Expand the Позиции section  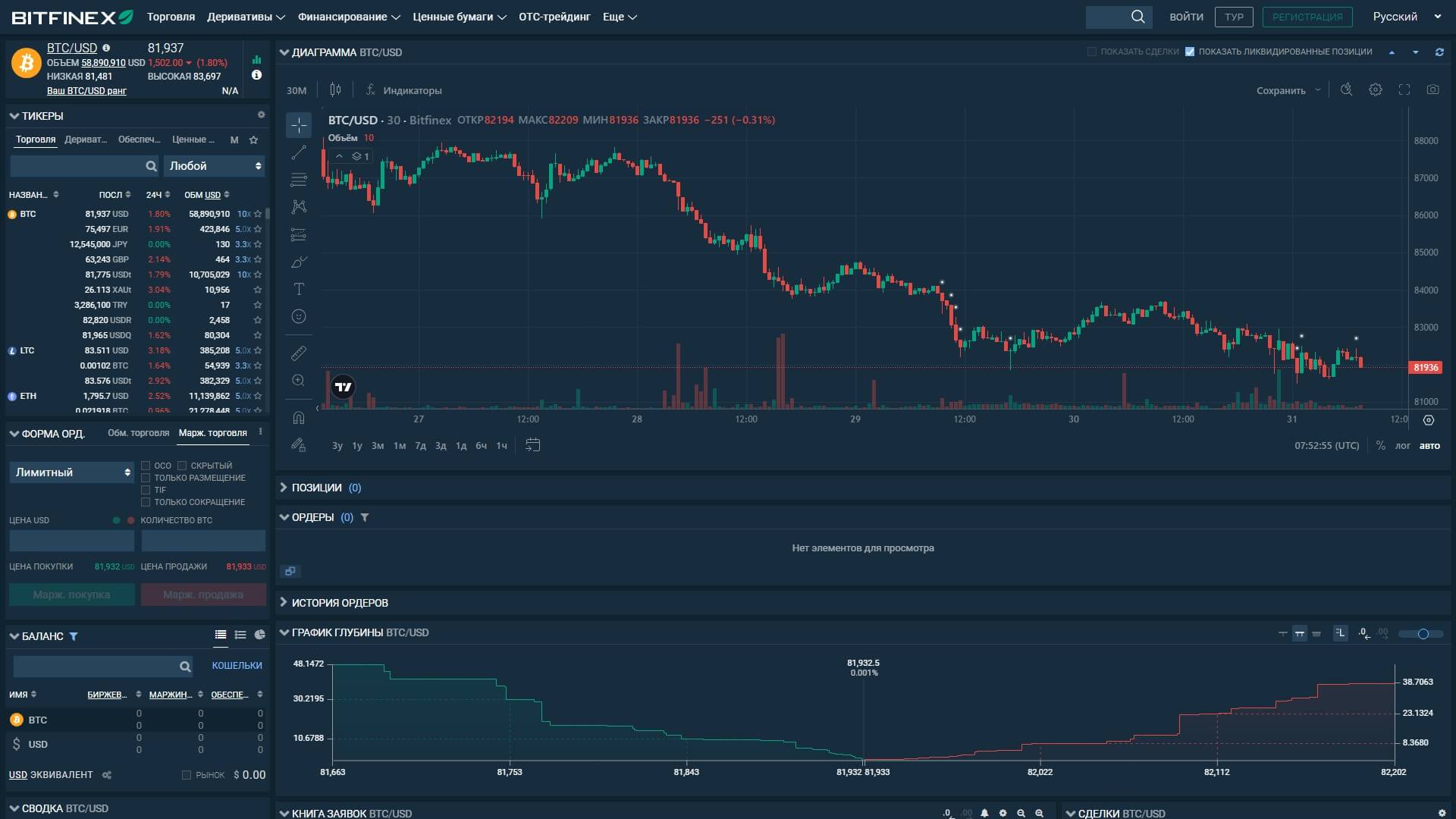[316, 488]
